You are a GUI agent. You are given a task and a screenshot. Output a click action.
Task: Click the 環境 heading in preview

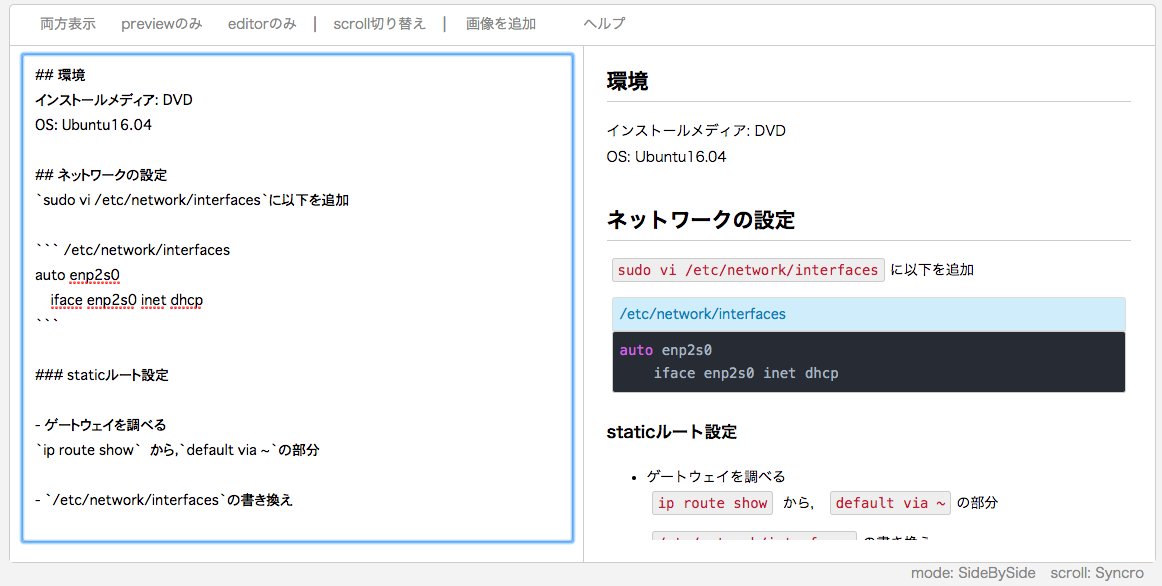628,81
